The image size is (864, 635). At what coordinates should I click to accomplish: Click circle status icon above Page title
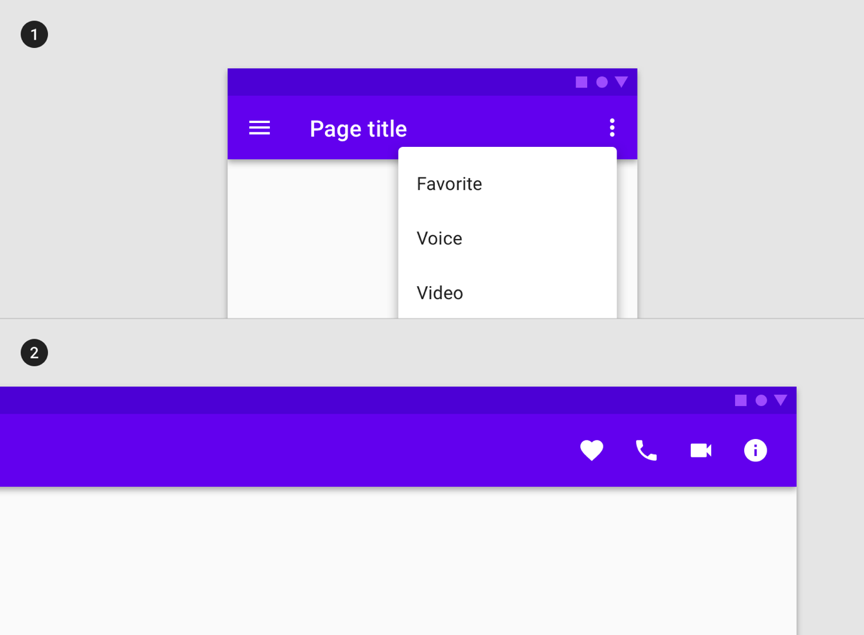602,82
